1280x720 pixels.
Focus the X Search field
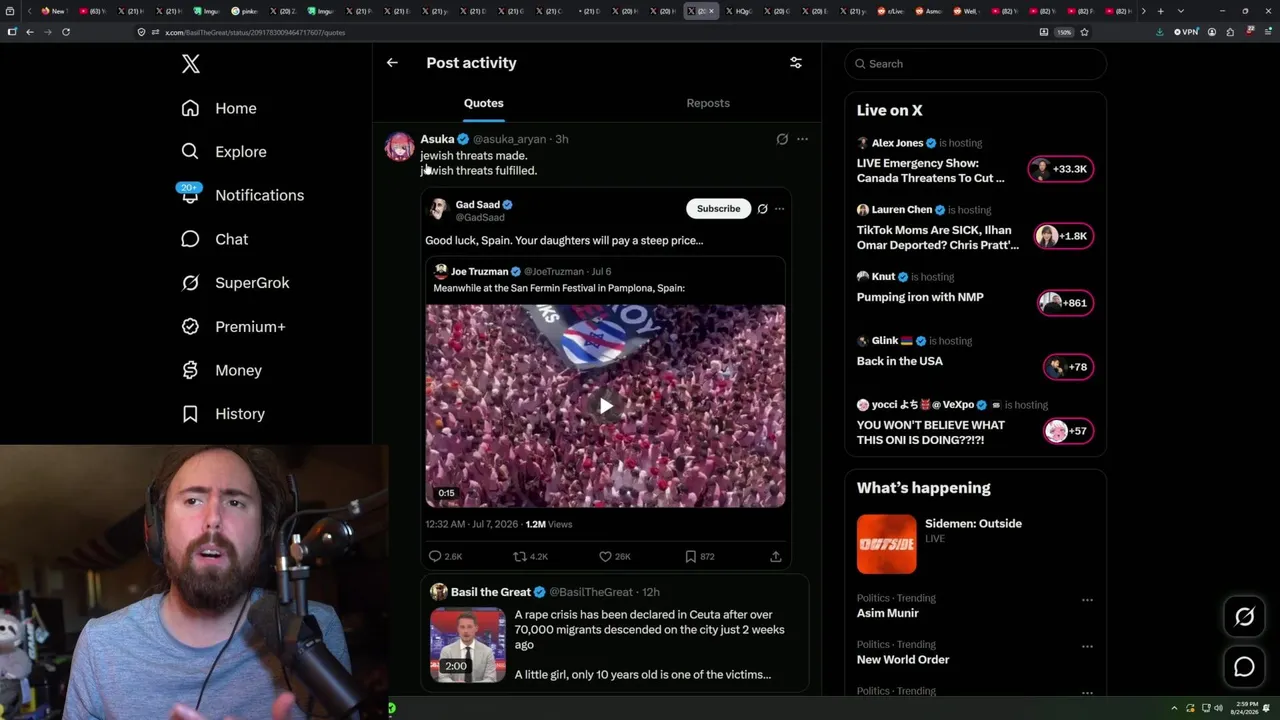(x=976, y=64)
